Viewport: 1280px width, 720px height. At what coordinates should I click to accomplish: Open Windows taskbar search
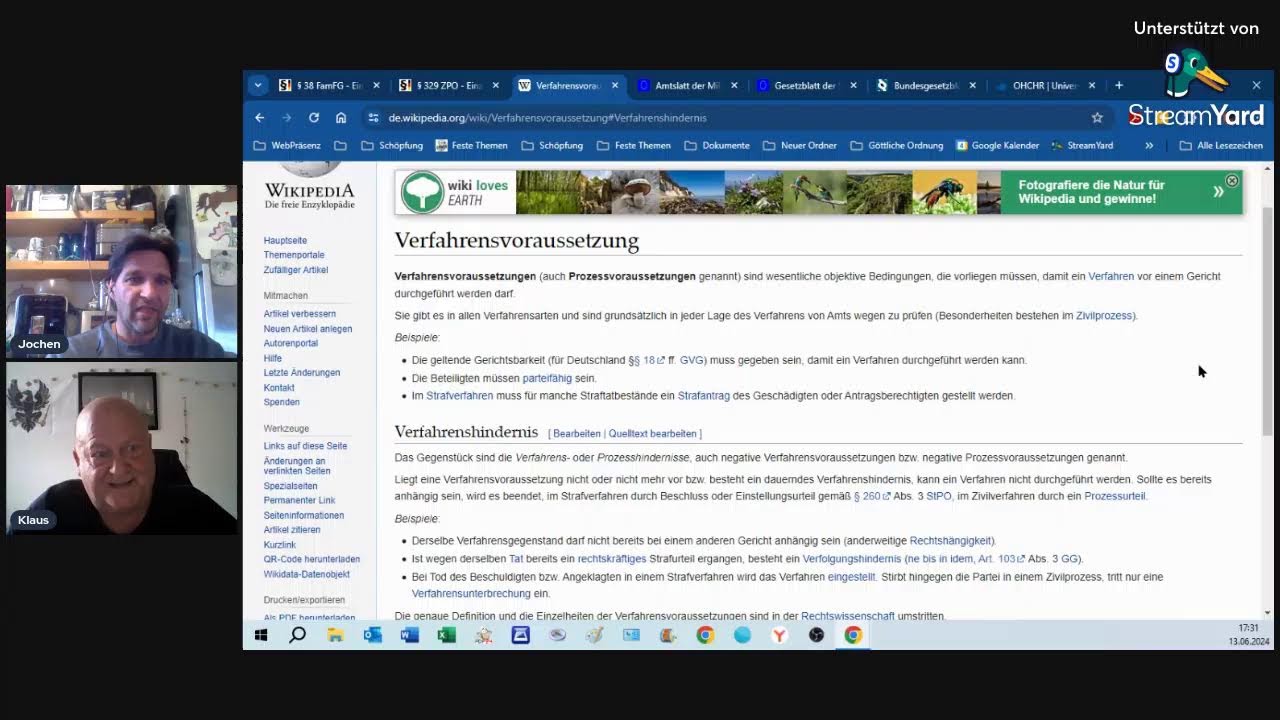pos(297,635)
